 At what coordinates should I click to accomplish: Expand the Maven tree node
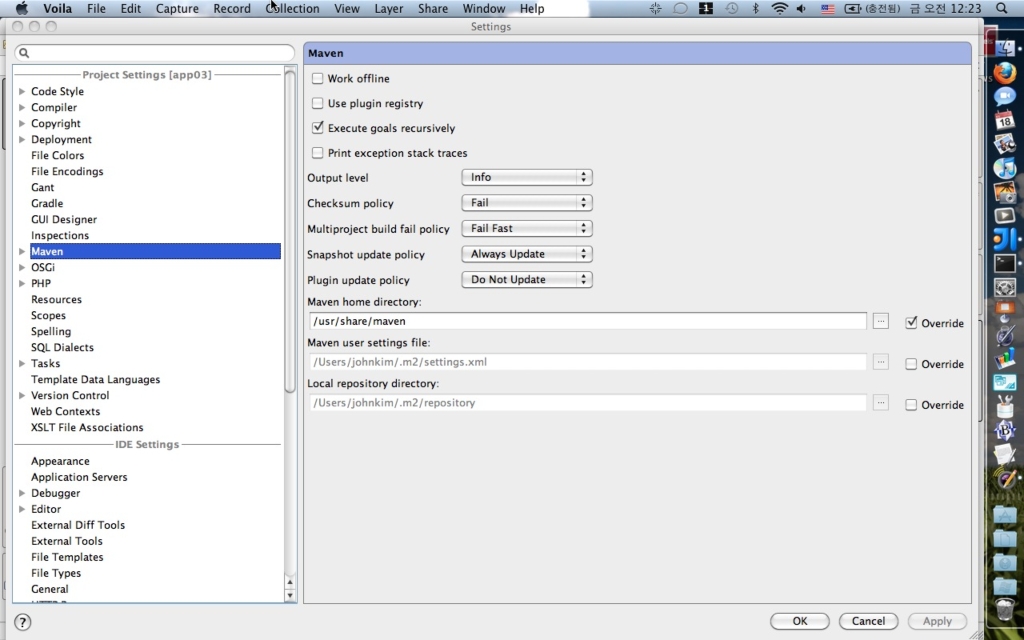tap(22, 251)
